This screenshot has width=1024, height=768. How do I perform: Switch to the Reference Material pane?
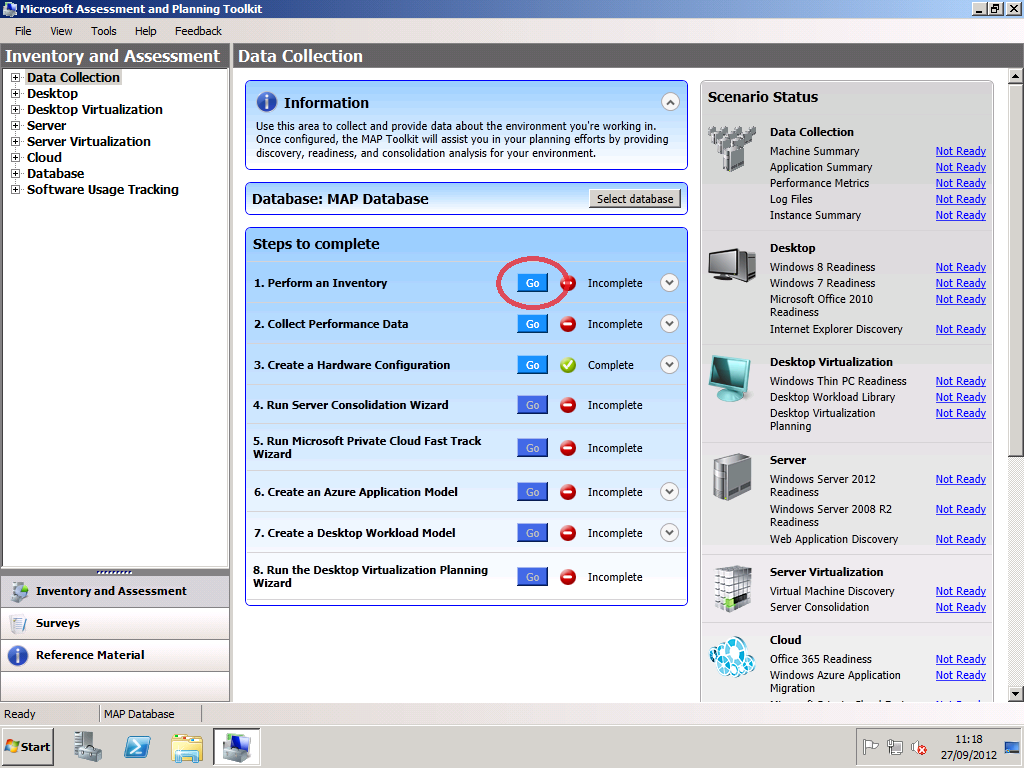point(115,656)
